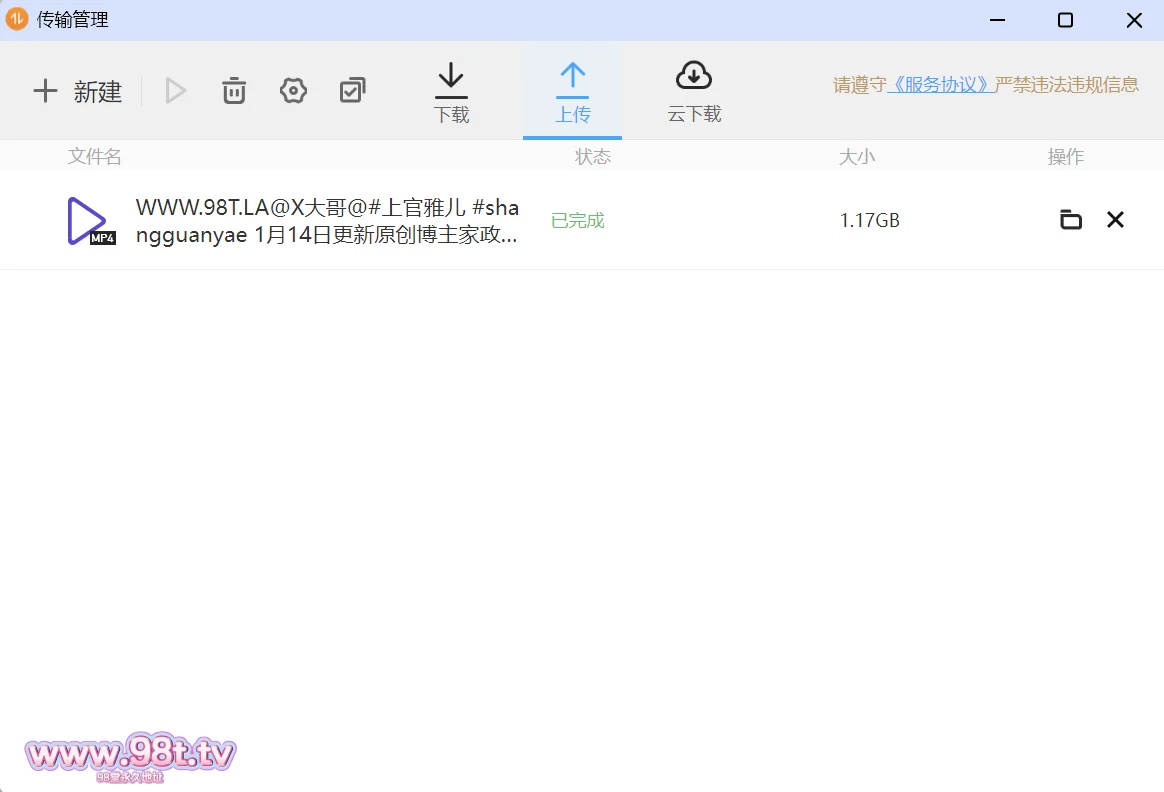Click the orange app logo in title bar
1164x792 pixels.
(x=17, y=20)
